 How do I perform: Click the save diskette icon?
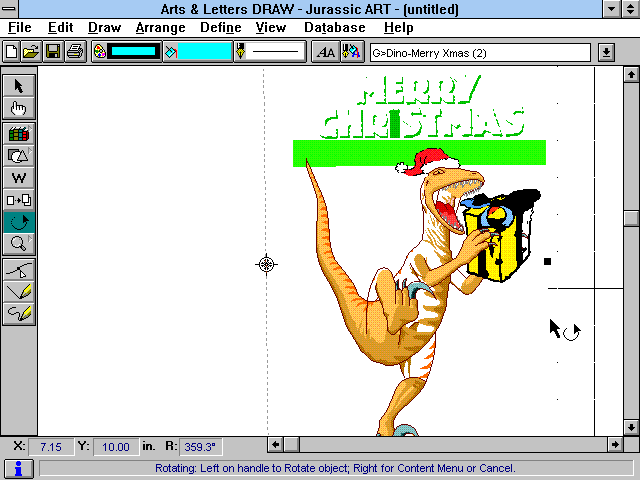click(53, 51)
